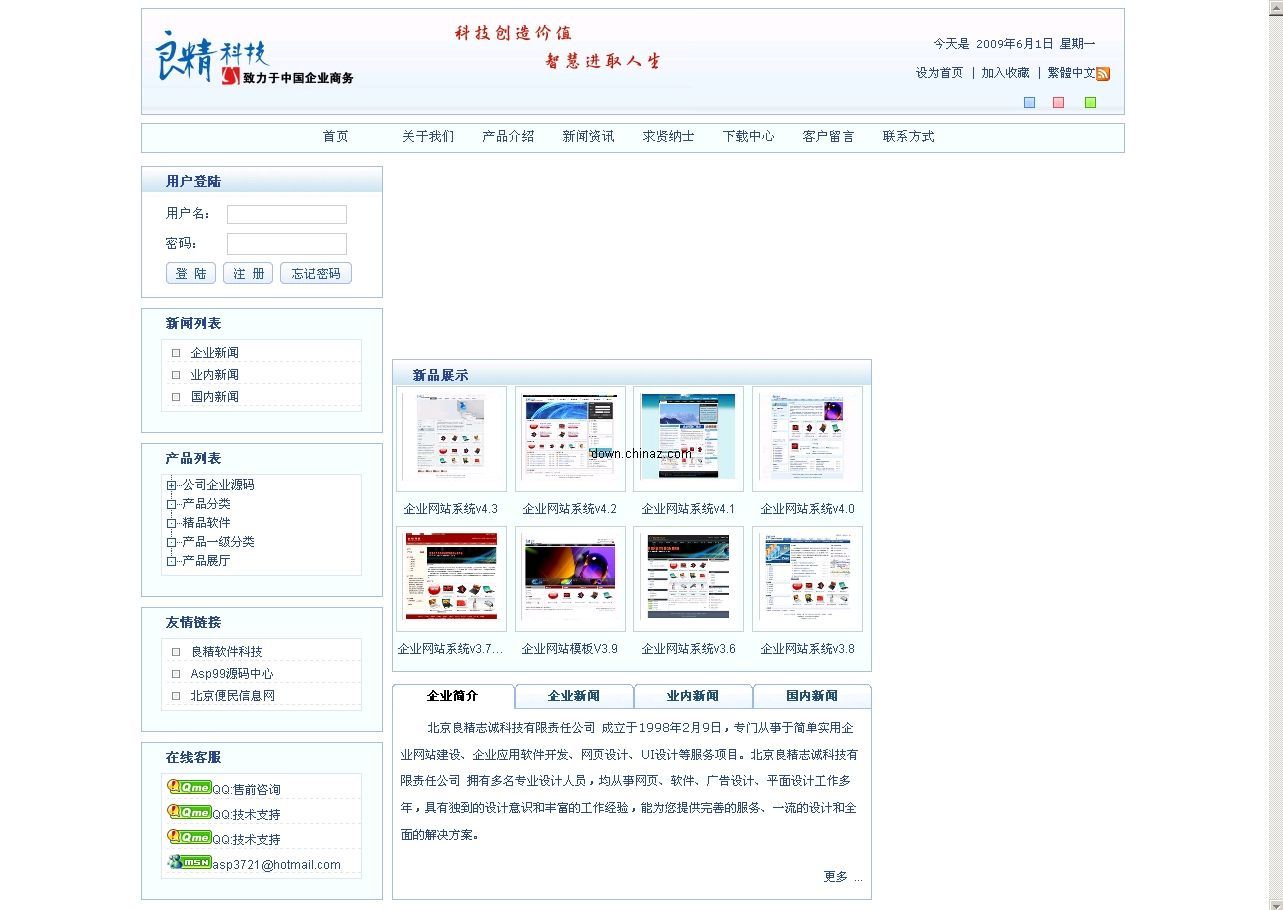Click the 企业网站系统v4.3 caption link

pos(451,509)
